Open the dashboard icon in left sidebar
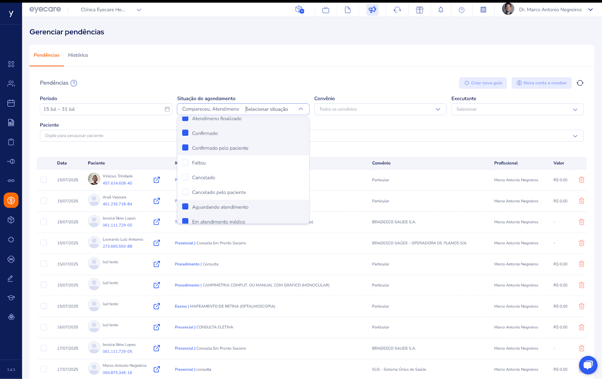This screenshot has width=602, height=379. (x=11, y=64)
